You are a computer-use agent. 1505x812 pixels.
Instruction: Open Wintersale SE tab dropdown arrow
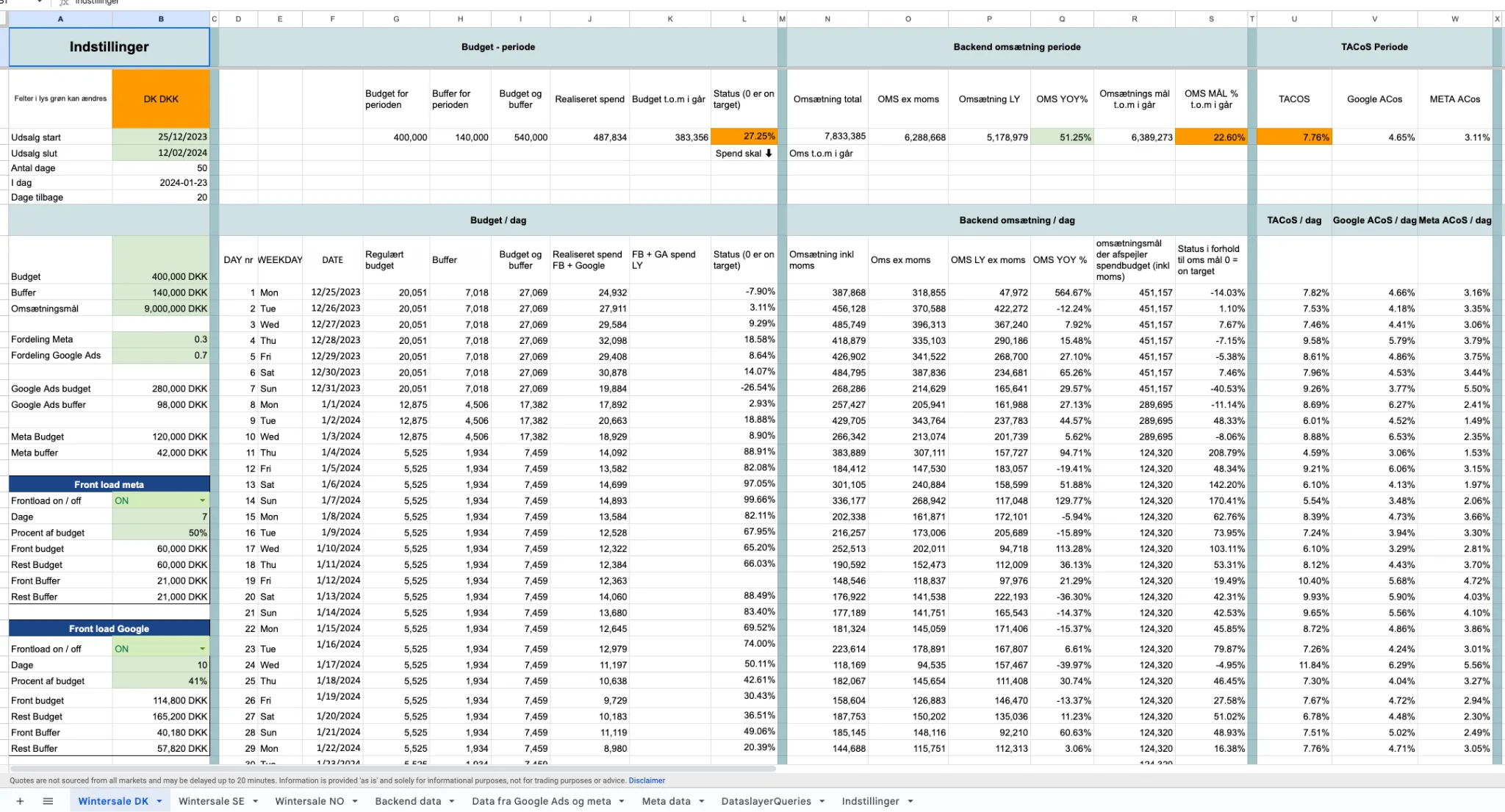click(255, 801)
